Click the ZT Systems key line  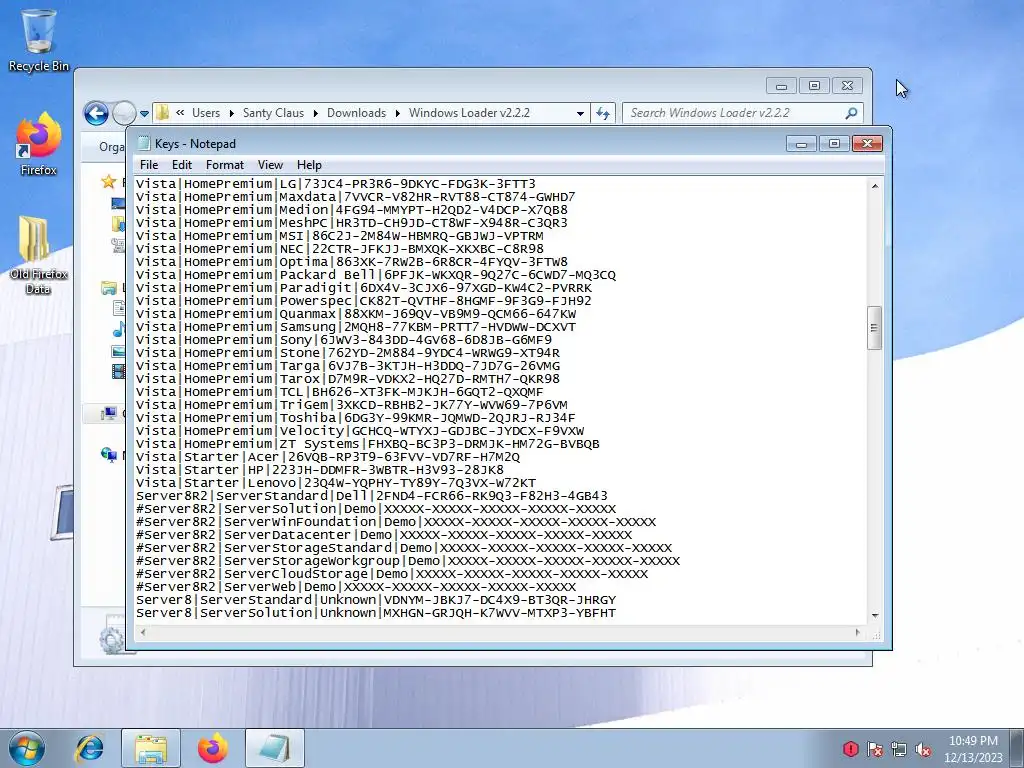tap(368, 444)
